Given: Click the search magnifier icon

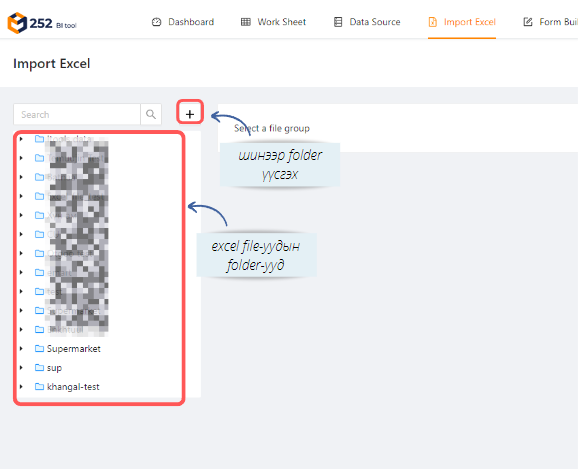Looking at the screenshot, I should tap(151, 114).
